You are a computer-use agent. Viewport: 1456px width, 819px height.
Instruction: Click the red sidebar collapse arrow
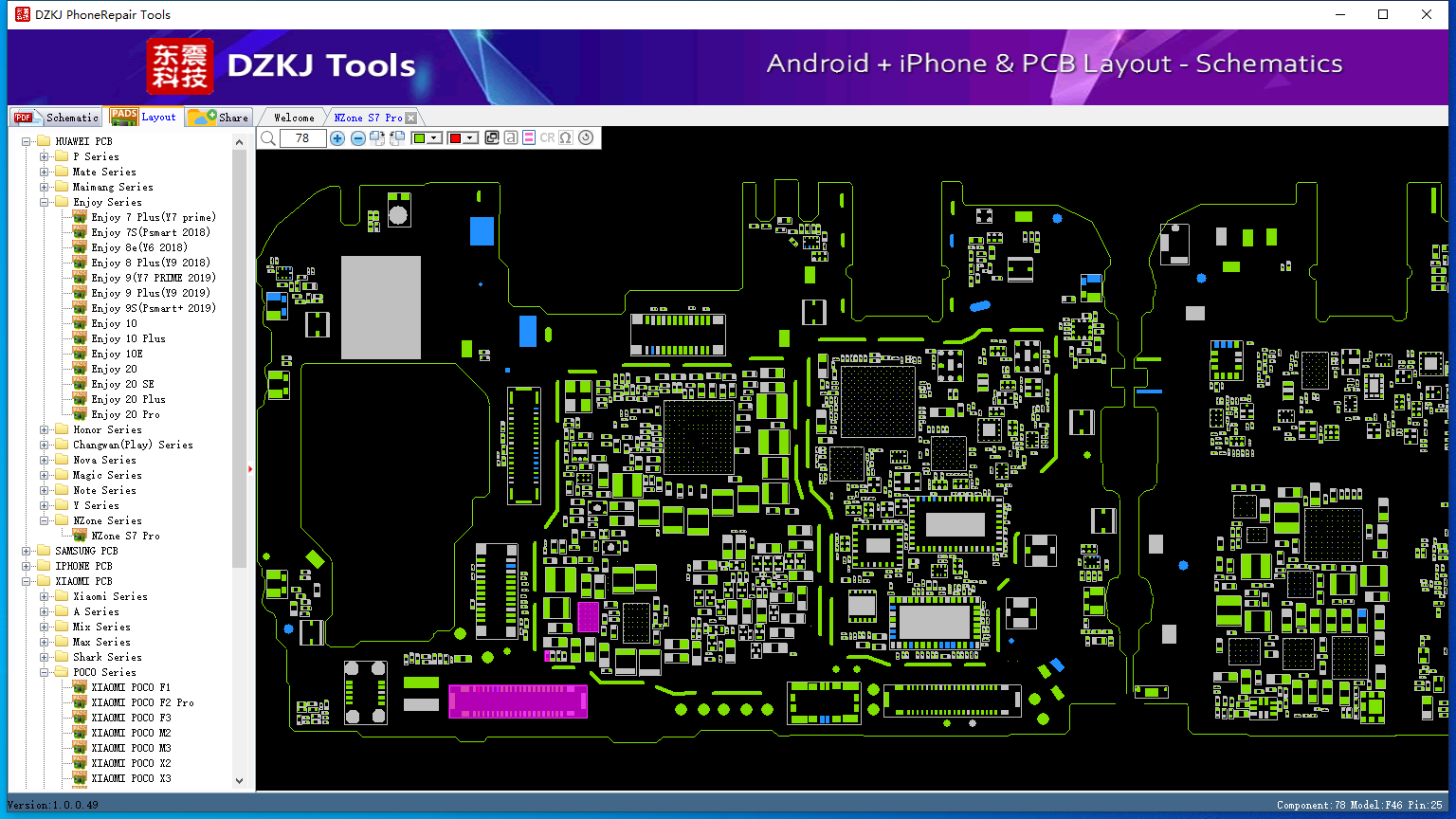[250, 468]
